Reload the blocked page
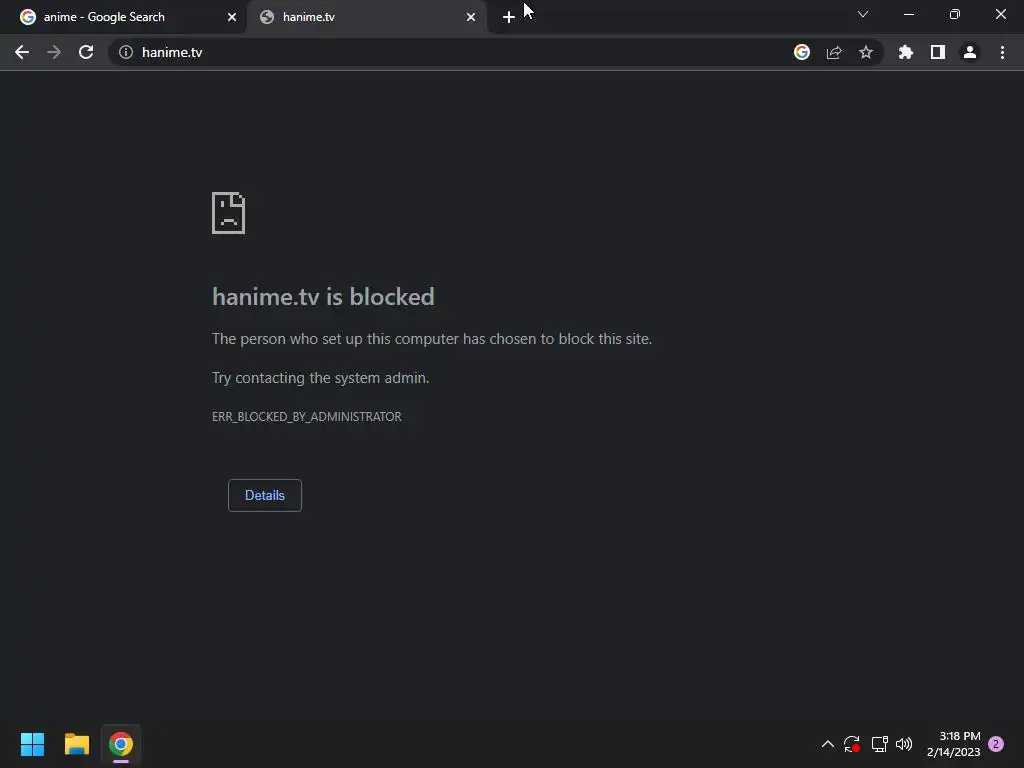The height and width of the screenshot is (768, 1024). coord(86,52)
